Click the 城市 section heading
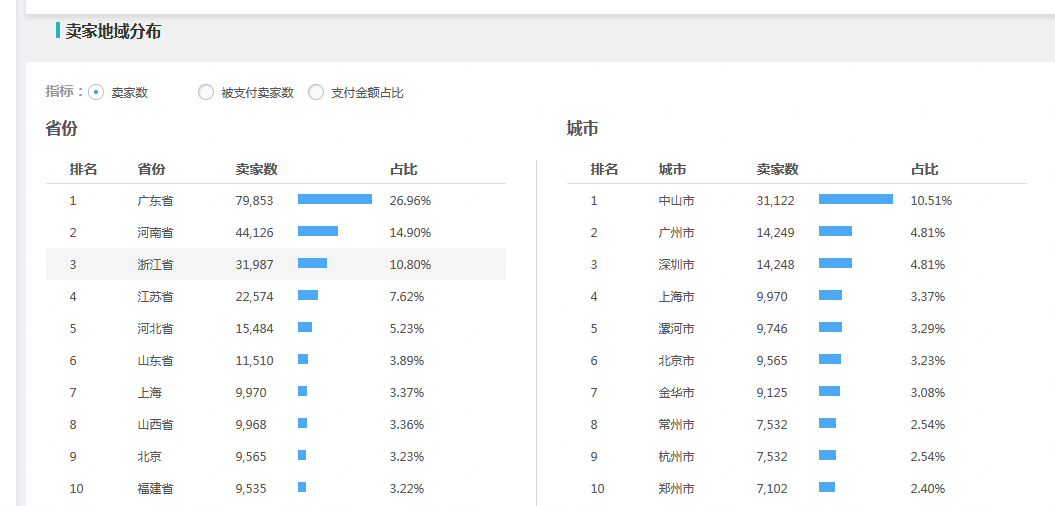Viewport: 1055px width, 506px height. pyautogui.click(x=583, y=129)
